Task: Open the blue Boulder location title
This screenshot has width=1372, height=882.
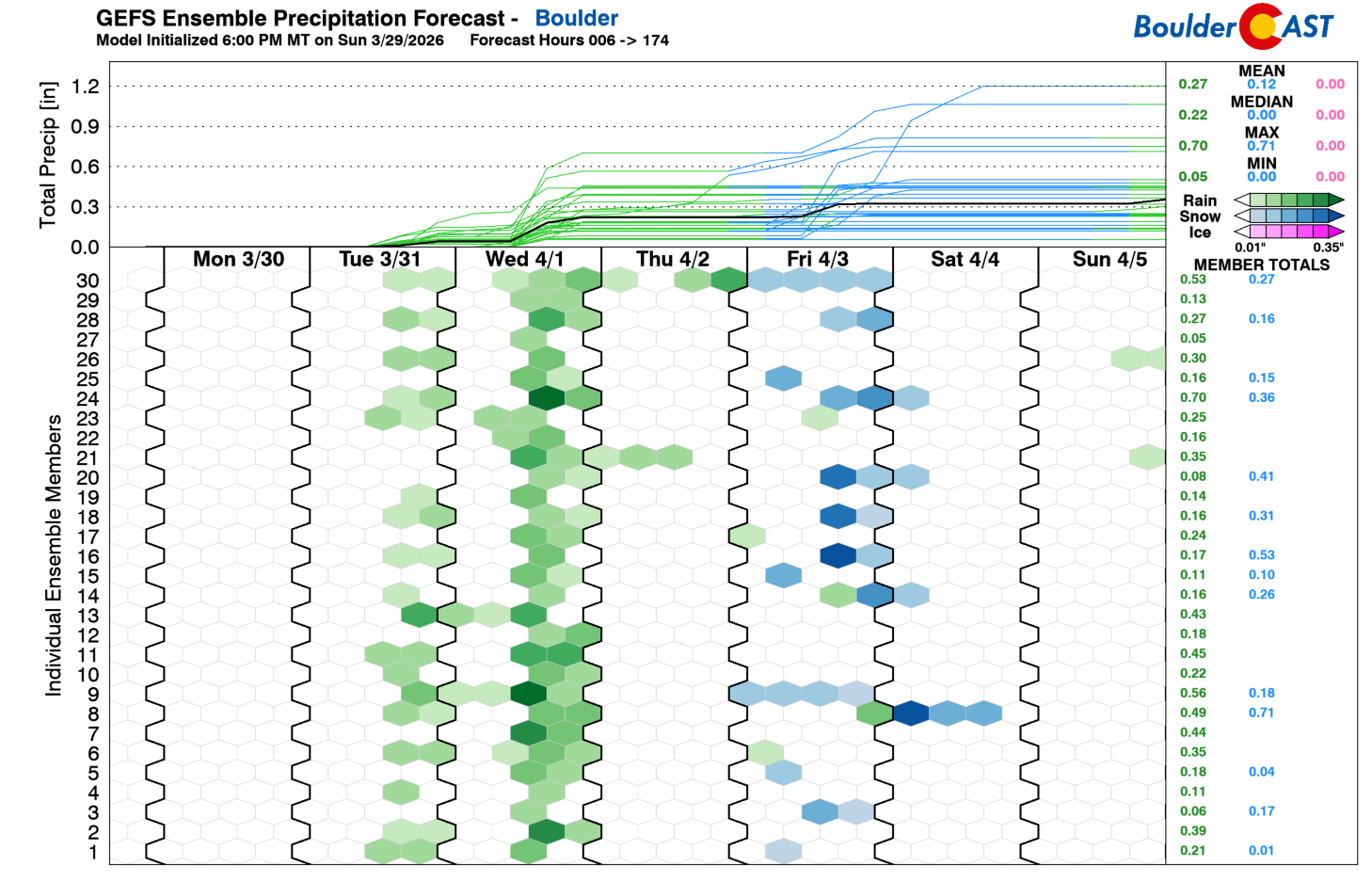Action: 576,18
